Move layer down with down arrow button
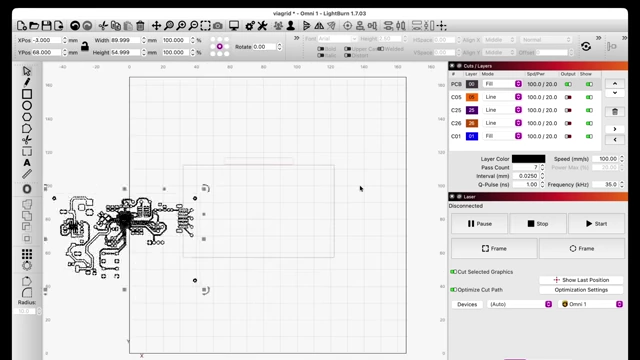 615,93
